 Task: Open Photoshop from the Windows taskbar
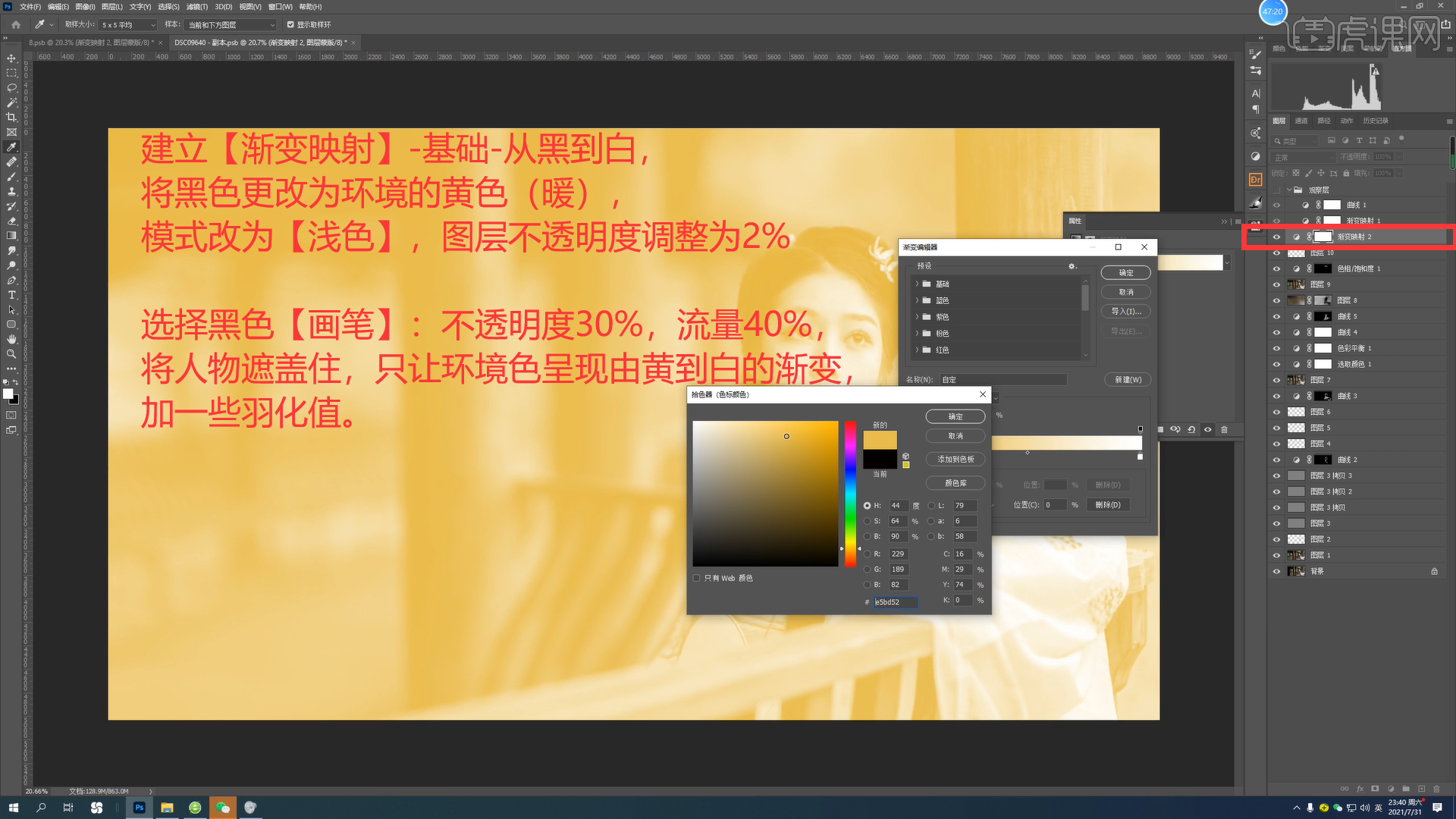(139, 808)
